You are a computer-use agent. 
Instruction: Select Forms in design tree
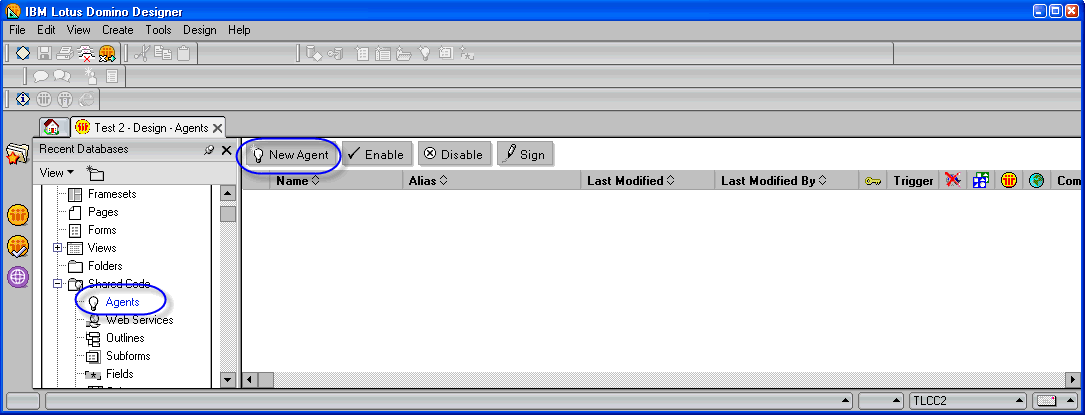click(x=102, y=230)
